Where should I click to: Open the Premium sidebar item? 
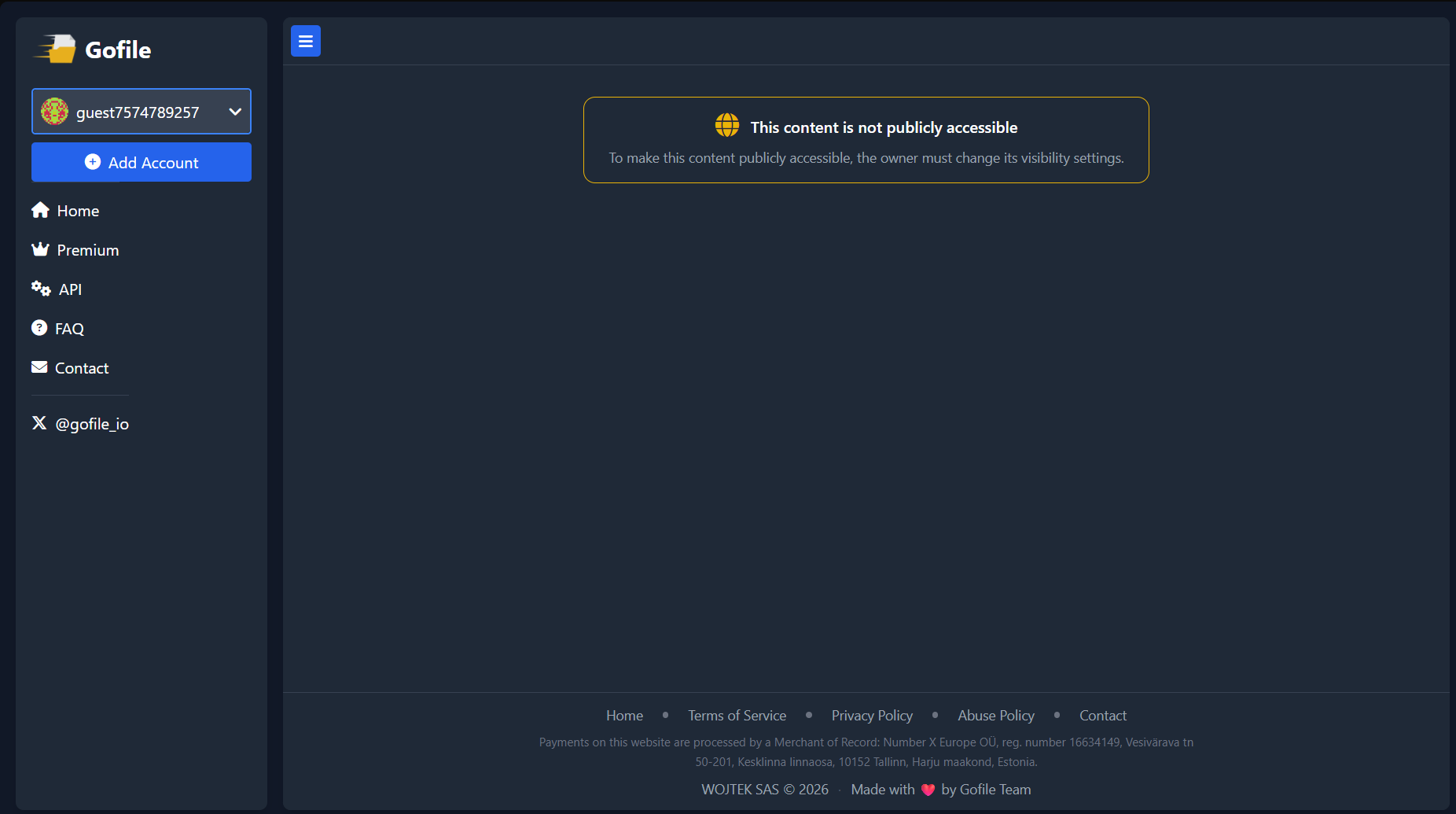(x=88, y=250)
